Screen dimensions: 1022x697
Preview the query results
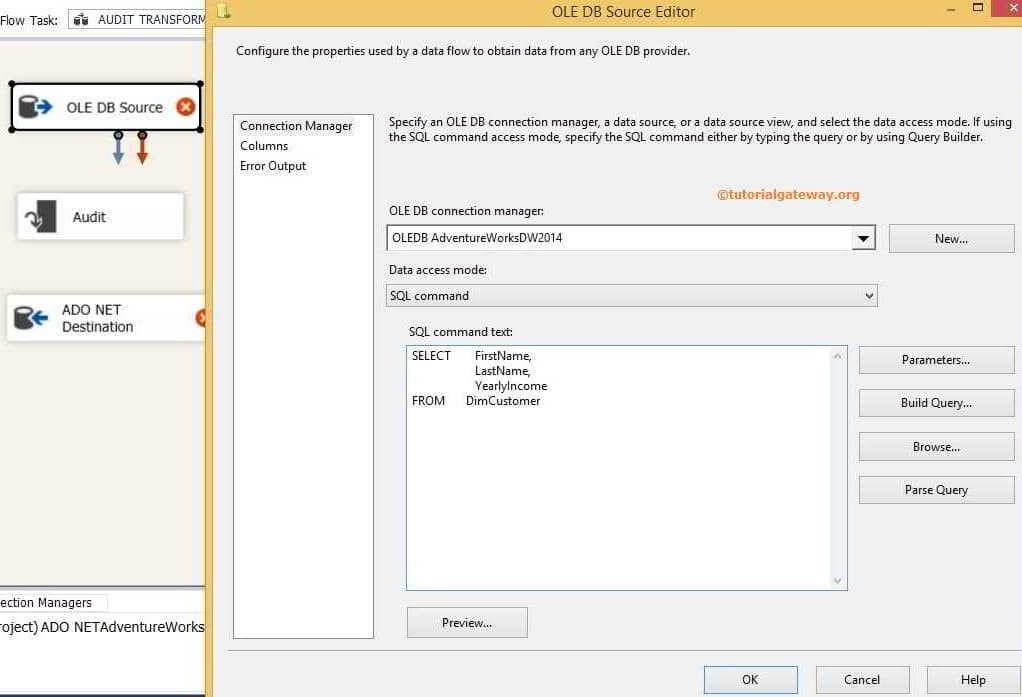(x=466, y=622)
